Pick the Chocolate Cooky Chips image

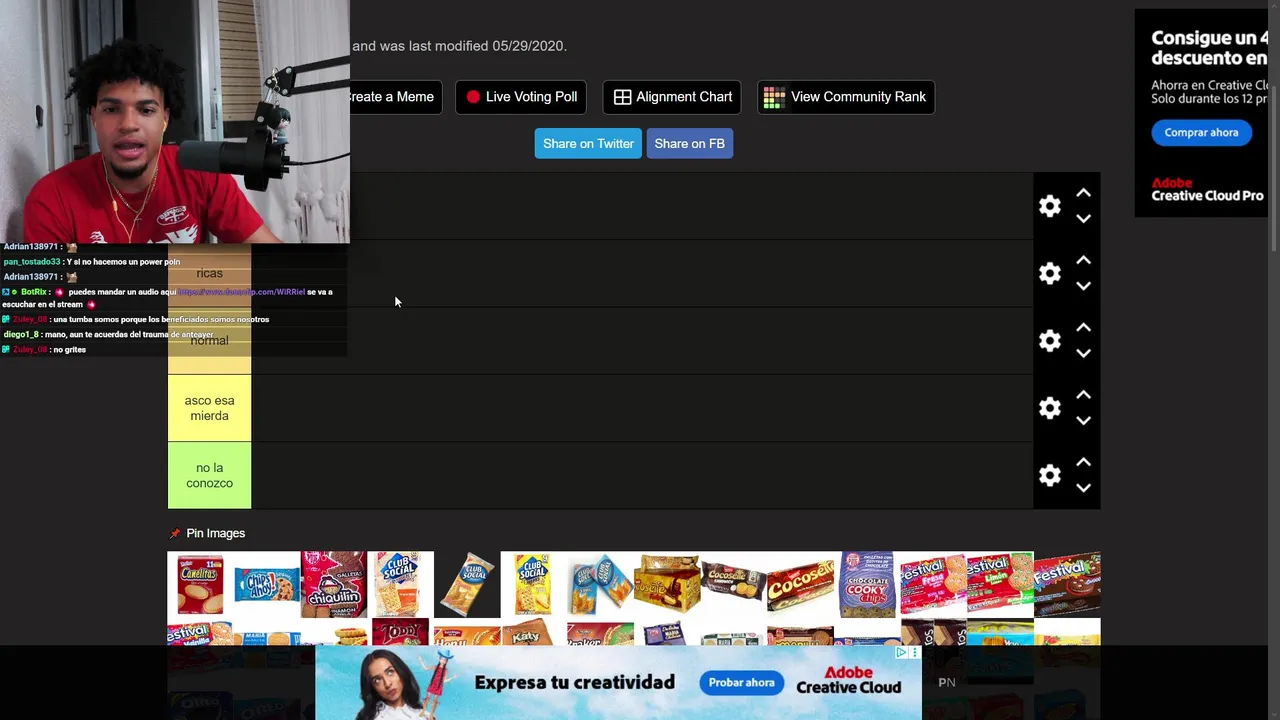(867, 584)
